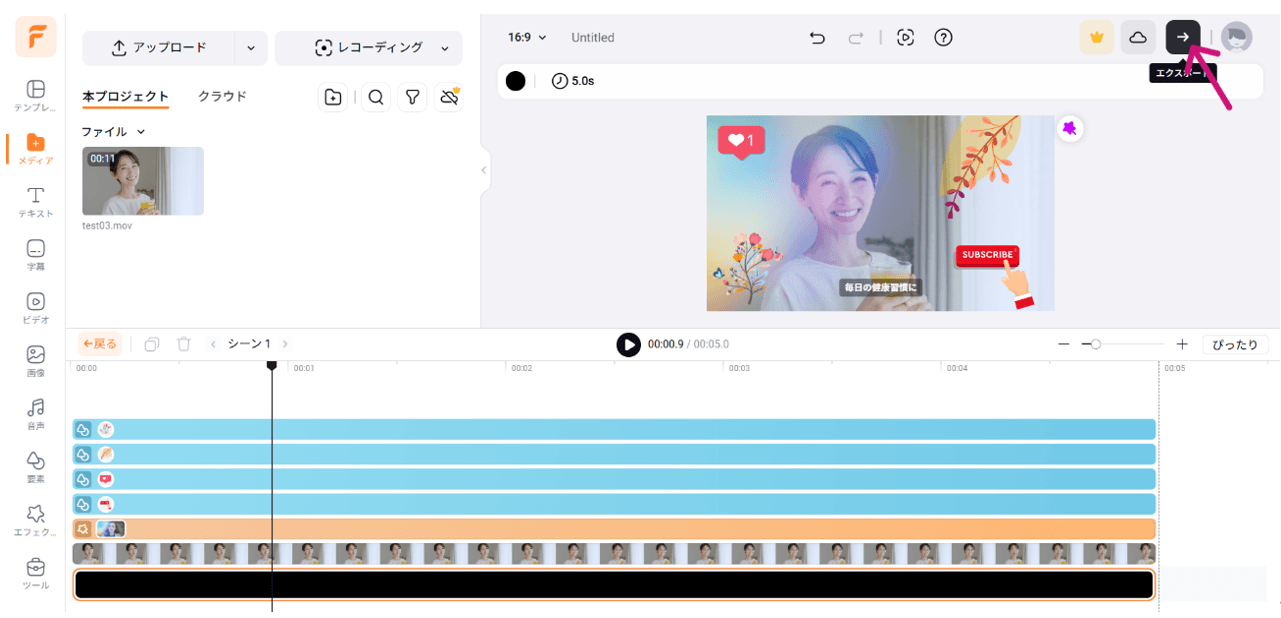
Task: Open the Templates sidebar panel
Action: pyautogui.click(x=35, y=96)
